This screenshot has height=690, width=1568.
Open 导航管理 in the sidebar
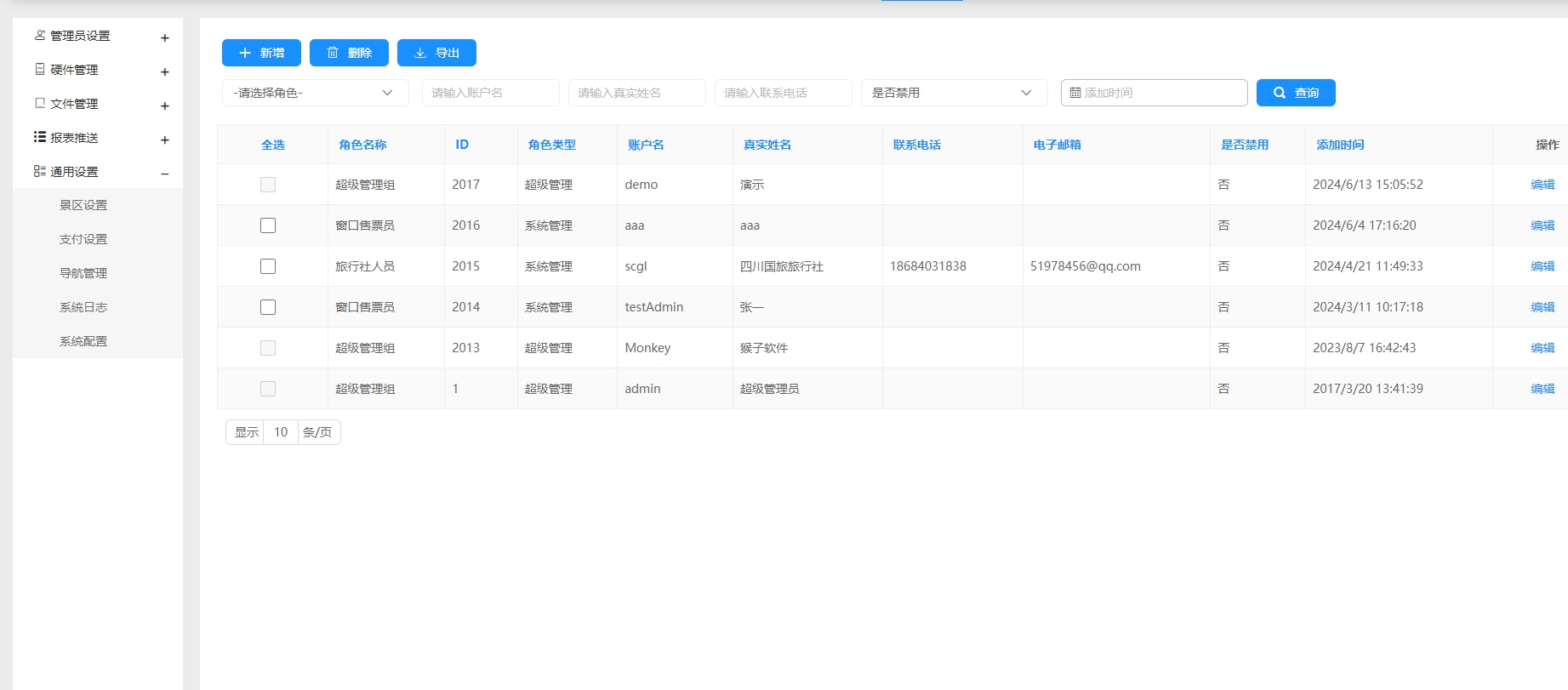coord(83,273)
